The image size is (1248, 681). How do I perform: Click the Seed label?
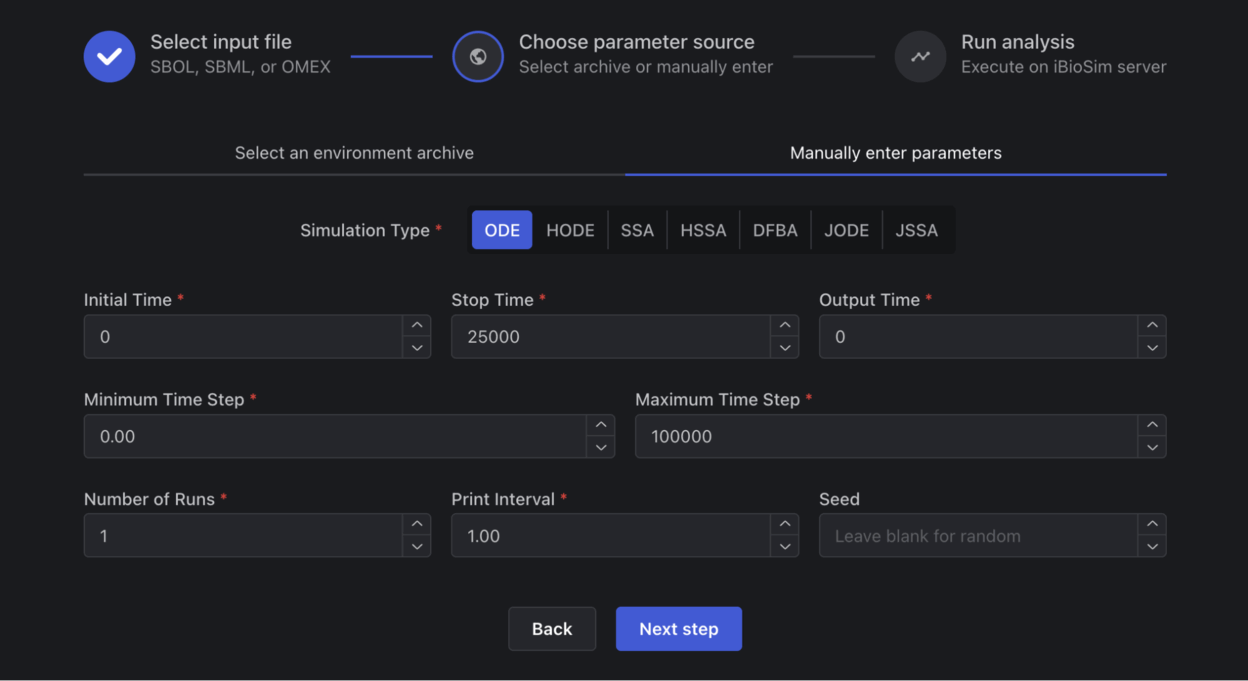(x=839, y=499)
